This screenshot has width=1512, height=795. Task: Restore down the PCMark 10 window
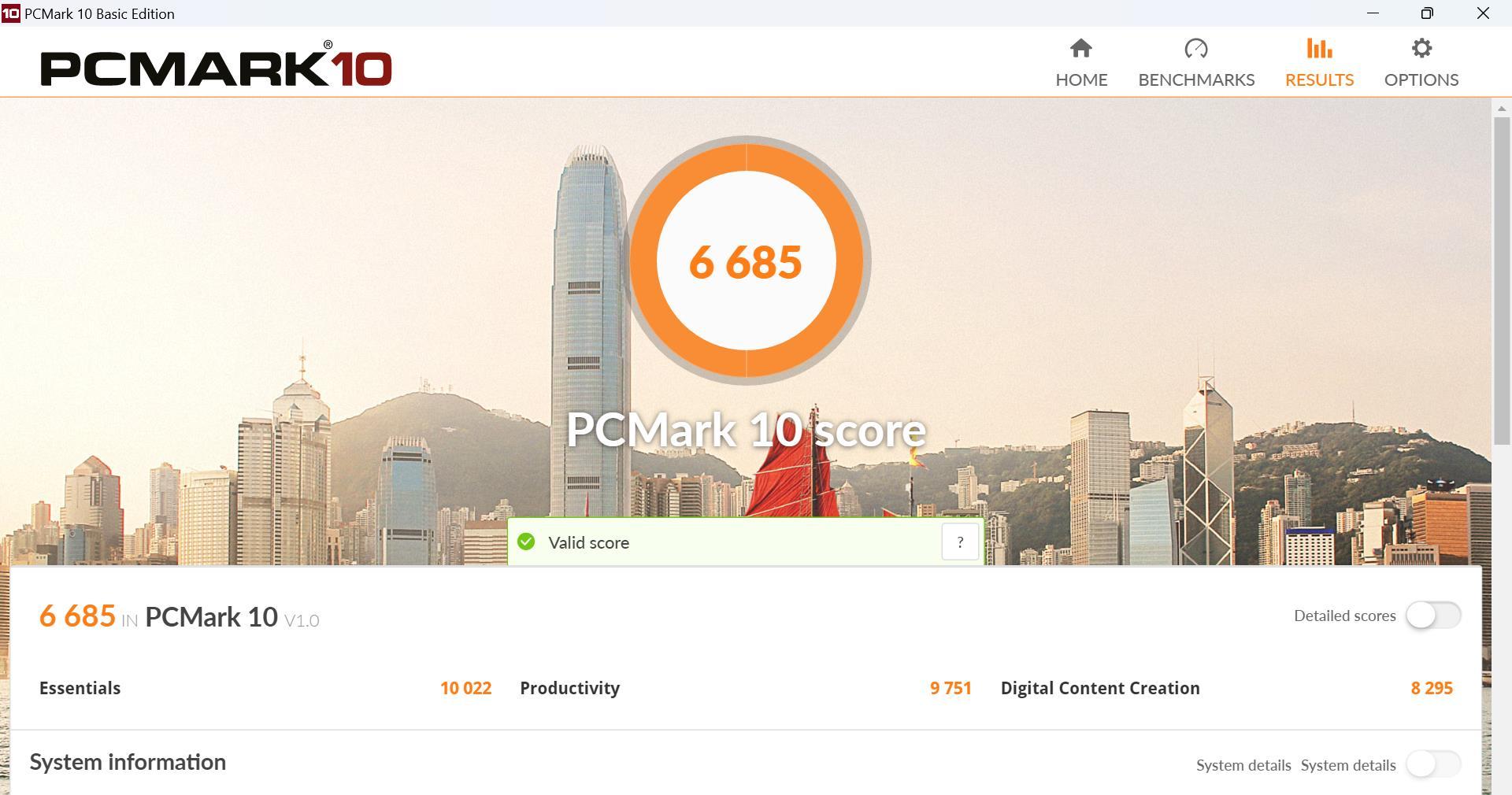pos(1427,13)
